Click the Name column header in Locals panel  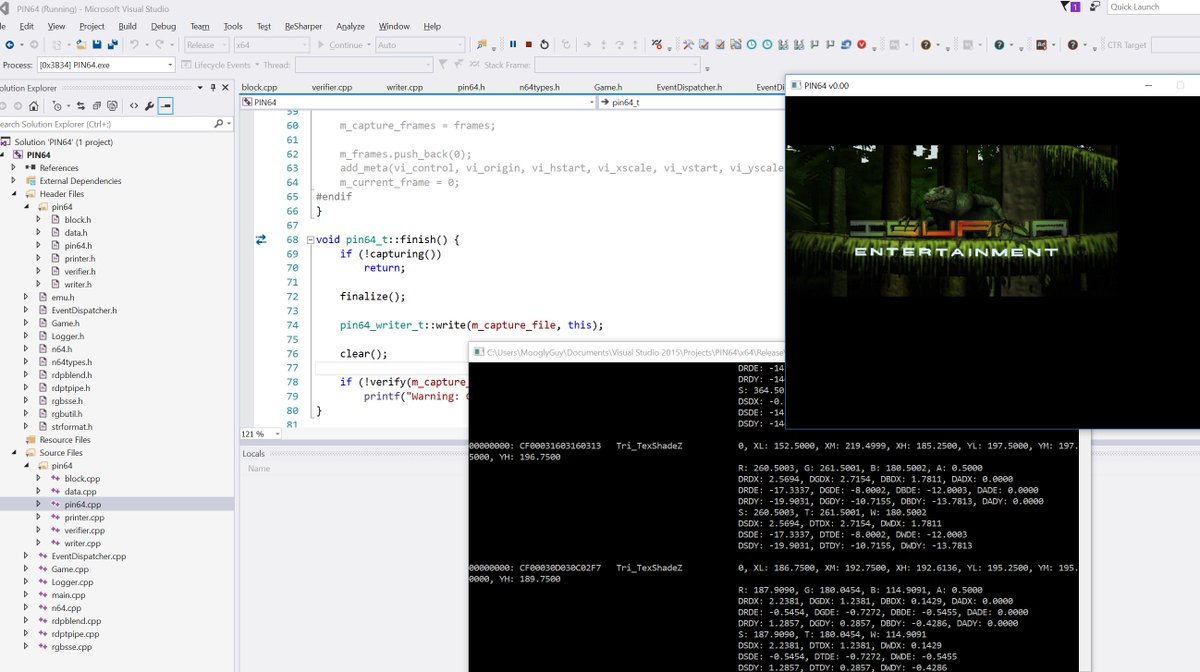(x=259, y=468)
